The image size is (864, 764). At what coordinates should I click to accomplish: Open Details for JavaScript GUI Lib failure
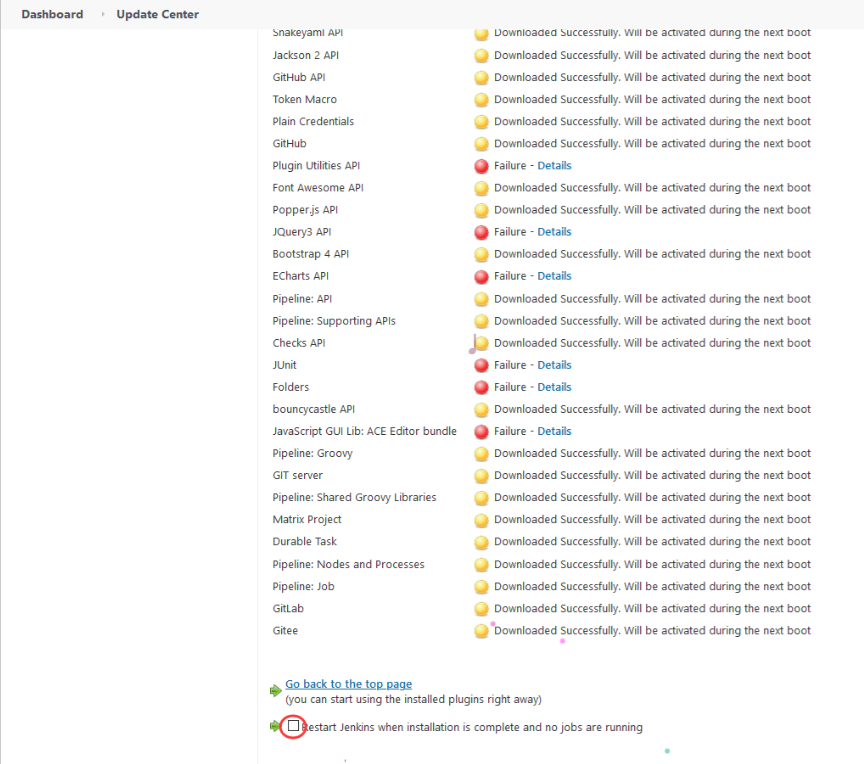554,431
